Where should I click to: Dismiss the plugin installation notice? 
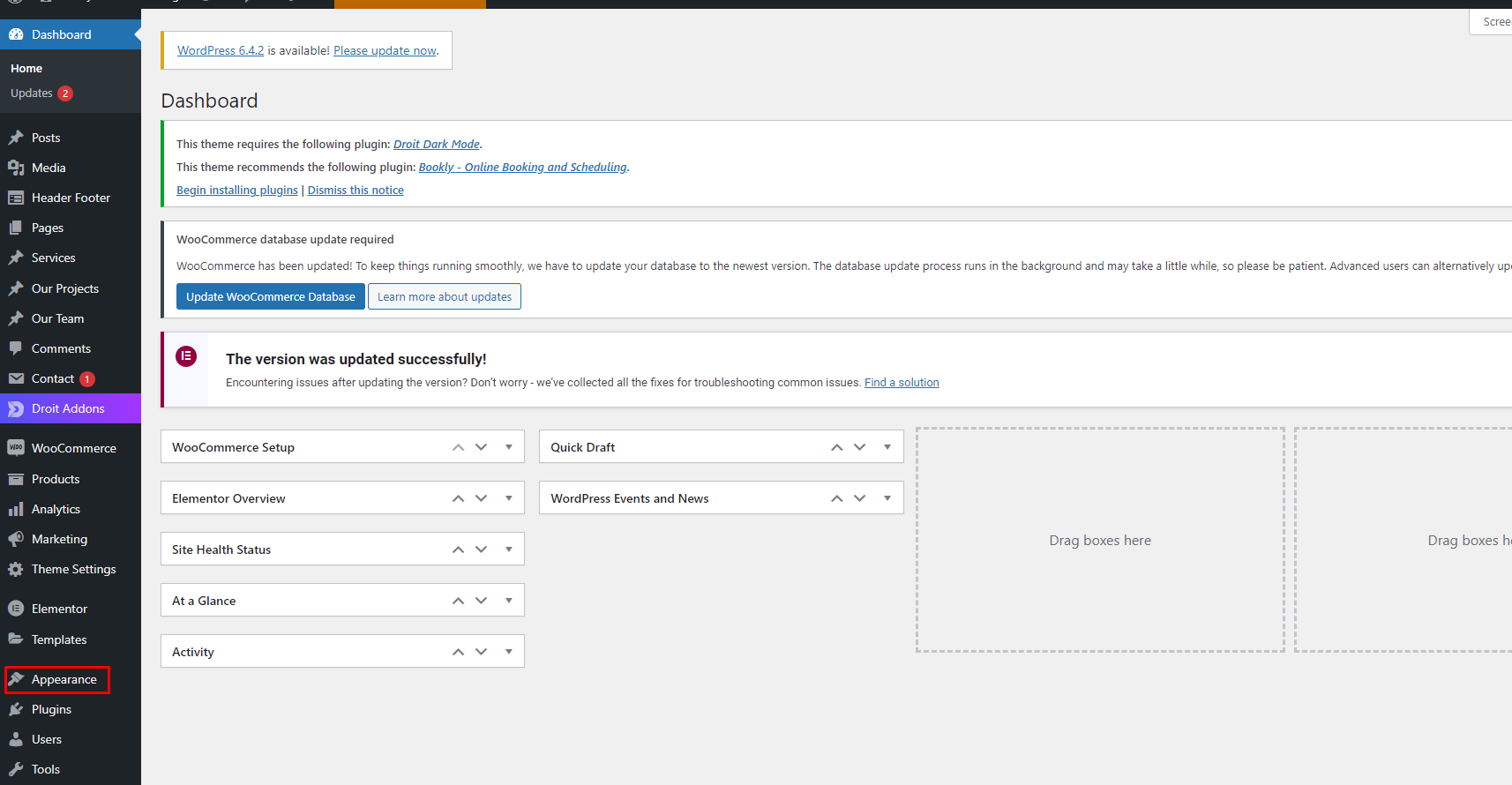click(x=356, y=191)
